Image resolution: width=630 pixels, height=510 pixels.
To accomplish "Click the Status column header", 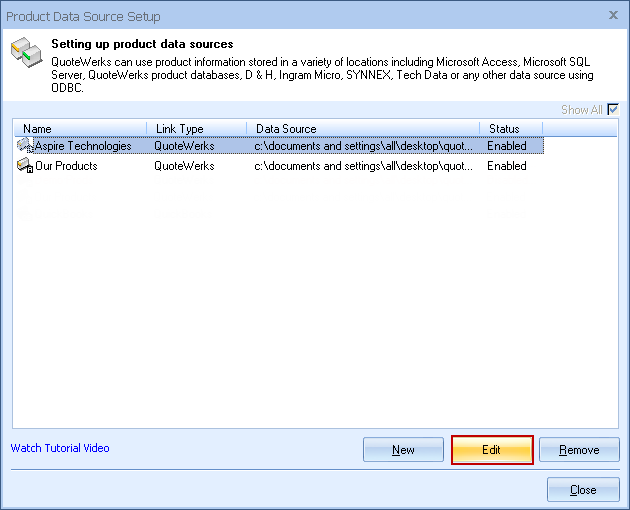I will [x=510, y=129].
